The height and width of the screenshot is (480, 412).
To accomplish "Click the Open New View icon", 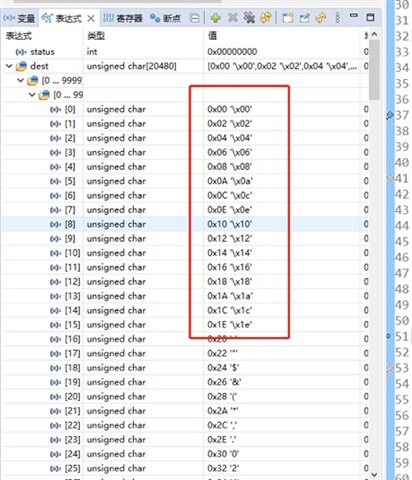I will tap(288, 18).
